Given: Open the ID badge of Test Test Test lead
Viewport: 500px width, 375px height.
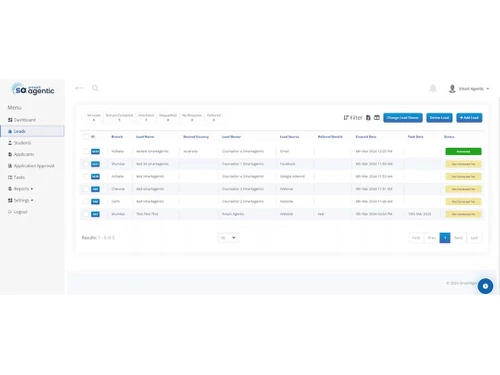Looking at the screenshot, I should coord(95,214).
